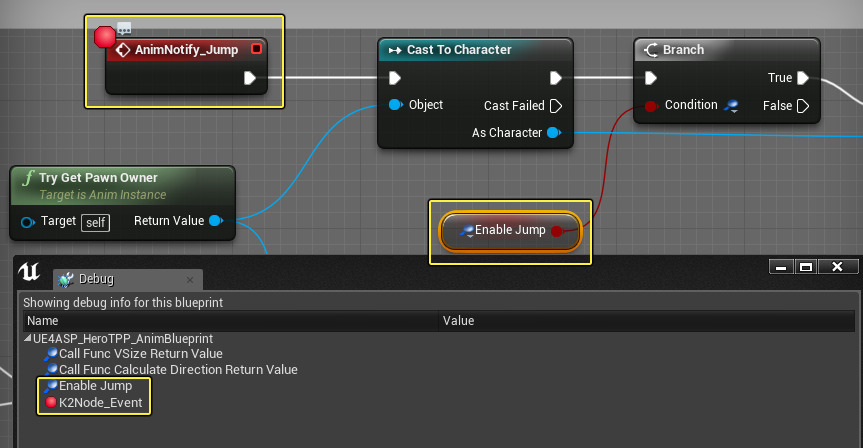This screenshot has height=448, width=863.
Task: Click the As Character output pin
Action: tap(554, 133)
